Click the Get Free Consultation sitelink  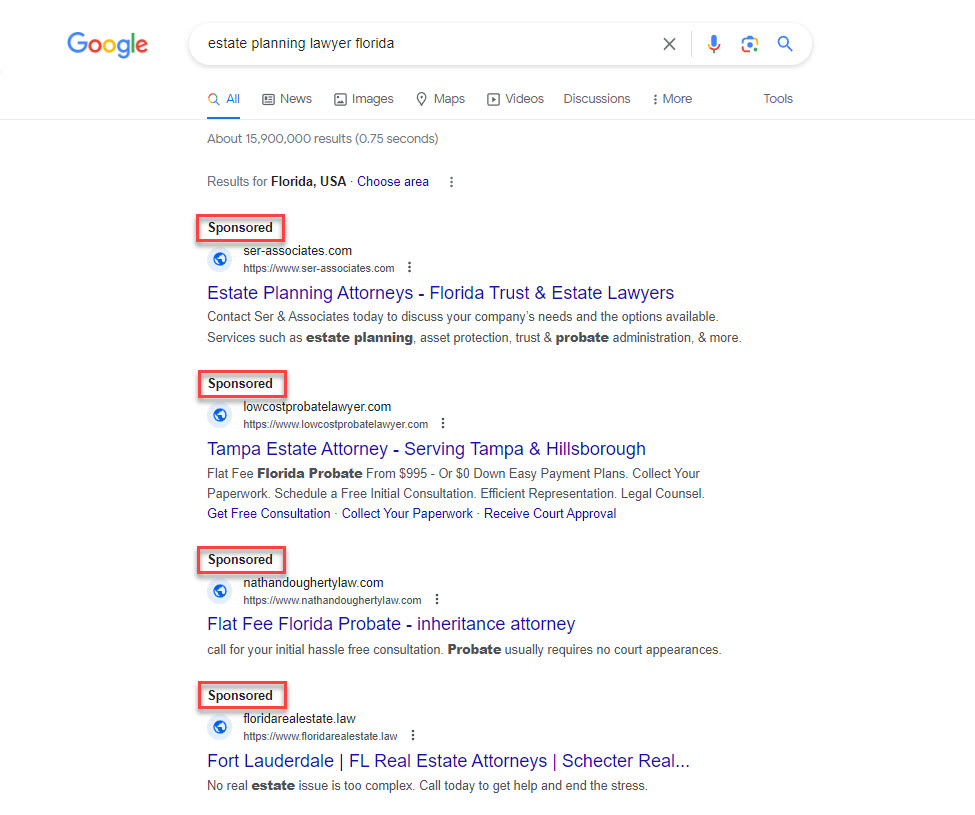tap(269, 513)
